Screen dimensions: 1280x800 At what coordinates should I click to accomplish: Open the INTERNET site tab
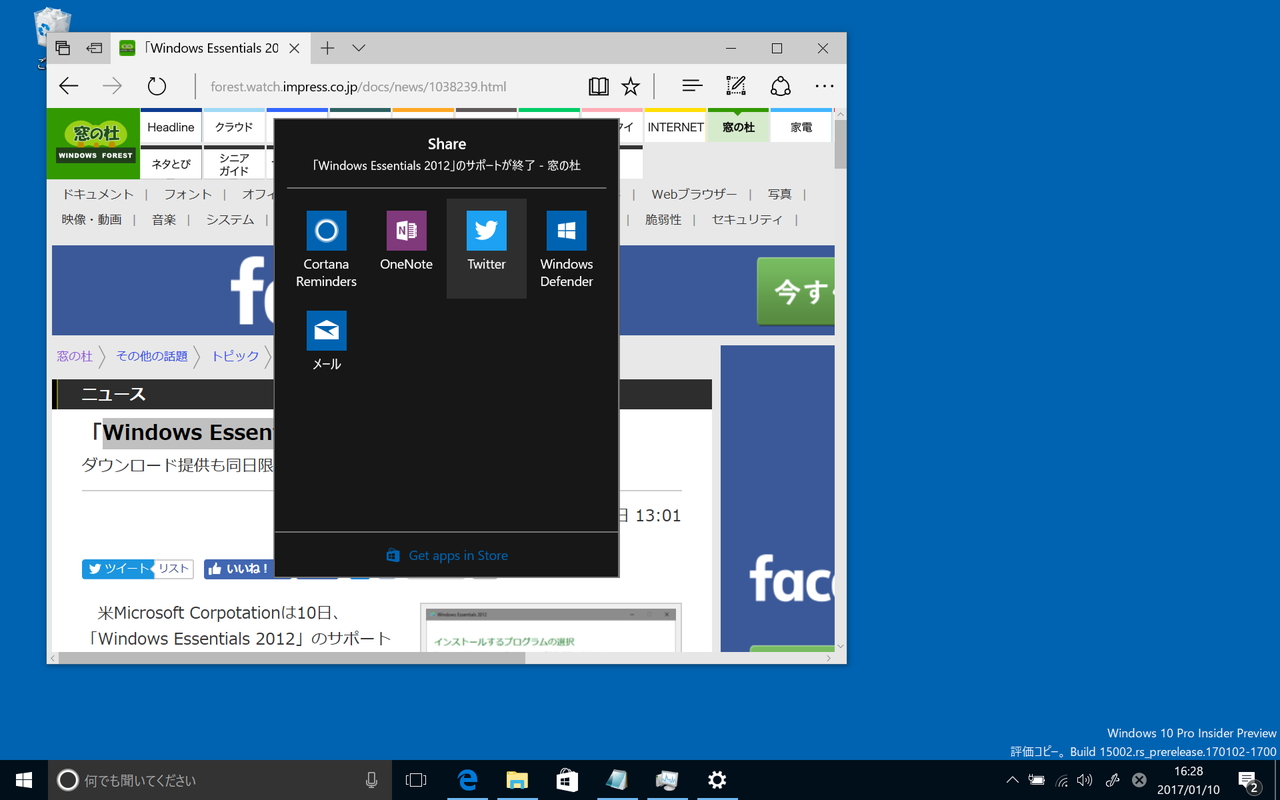pos(675,127)
